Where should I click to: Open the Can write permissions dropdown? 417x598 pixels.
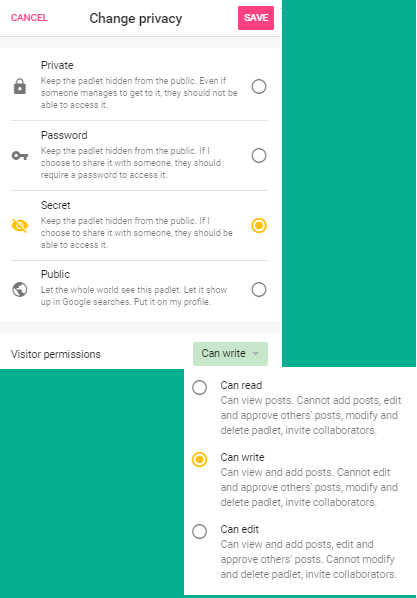(230, 354)
